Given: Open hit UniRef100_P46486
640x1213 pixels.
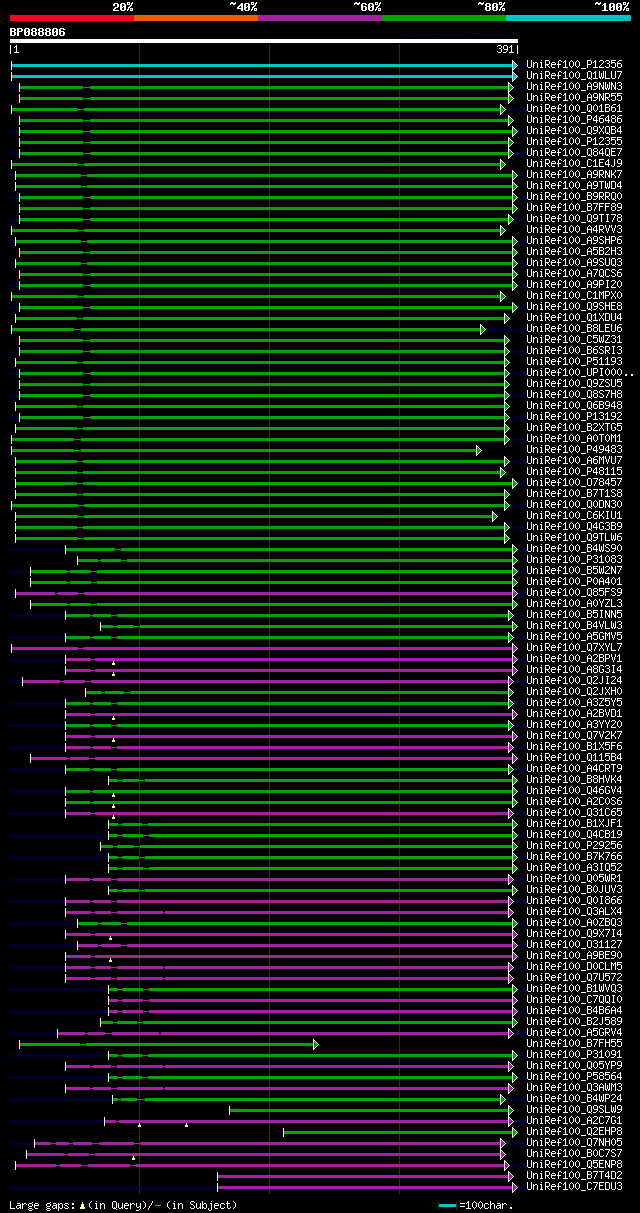Looking at the screenshot, I should (574, 119).
